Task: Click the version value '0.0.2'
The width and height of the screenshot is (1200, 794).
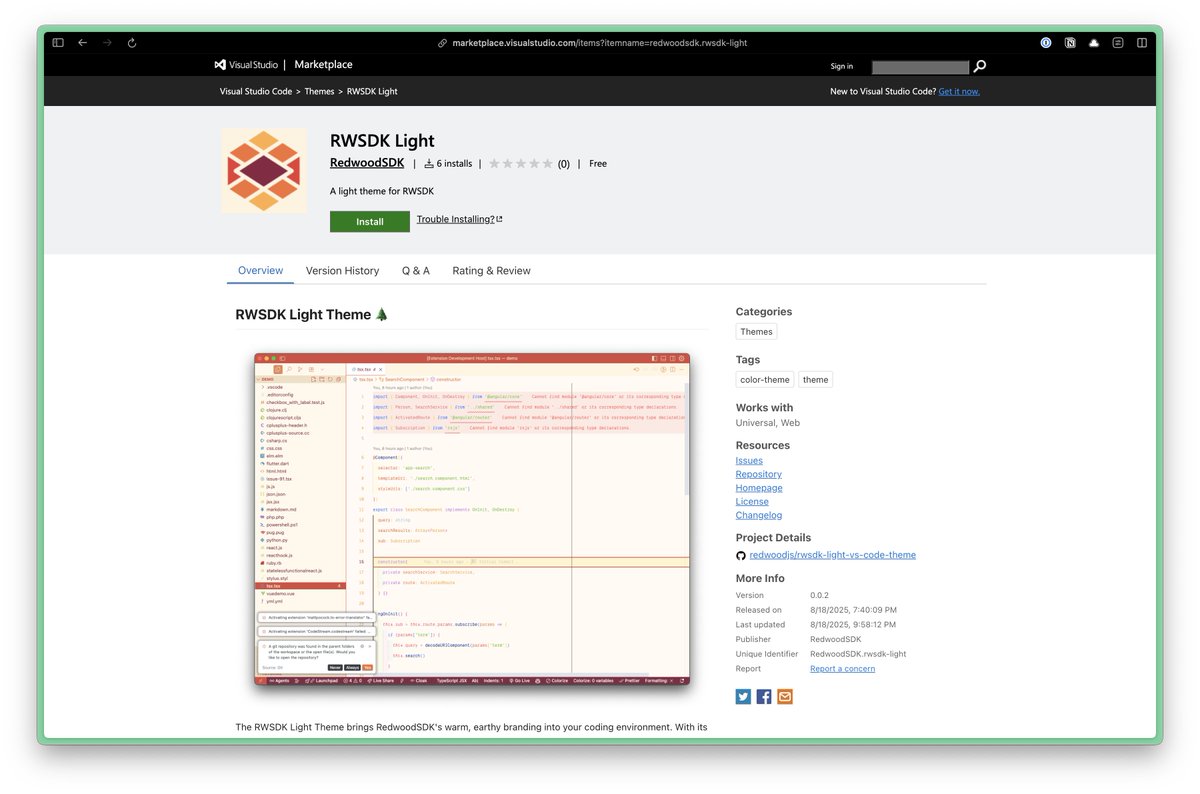Action: pos(820,595)
